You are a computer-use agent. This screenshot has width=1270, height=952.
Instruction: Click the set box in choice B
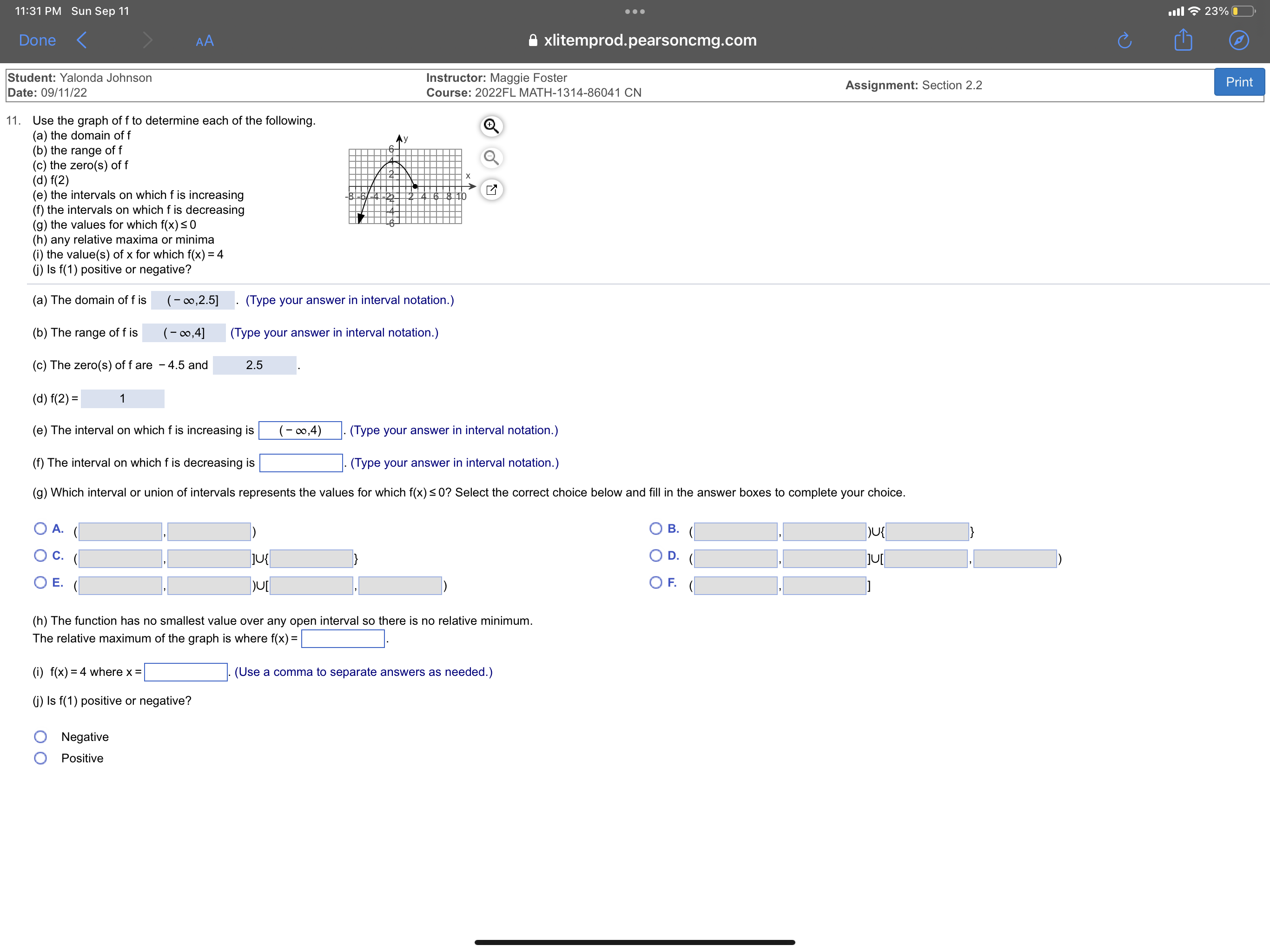(927, 532)
